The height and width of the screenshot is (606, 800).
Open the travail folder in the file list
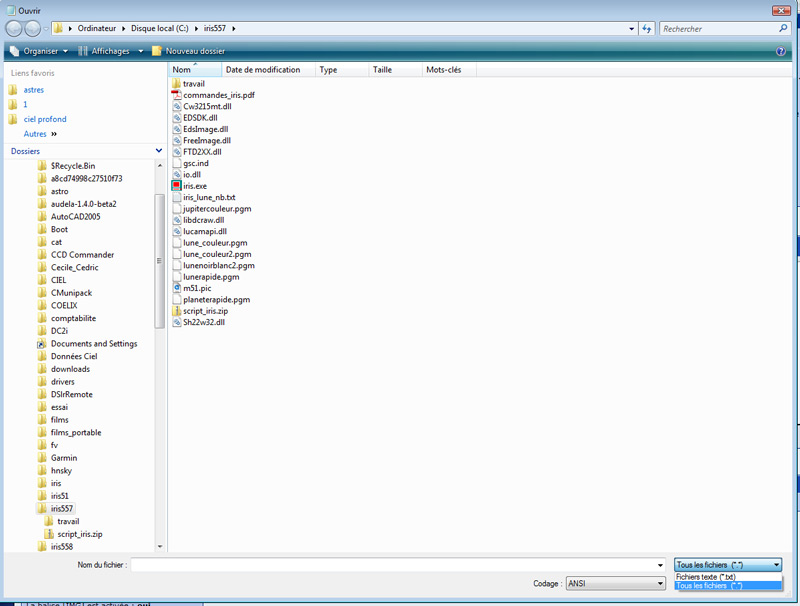tap(196, 83)
